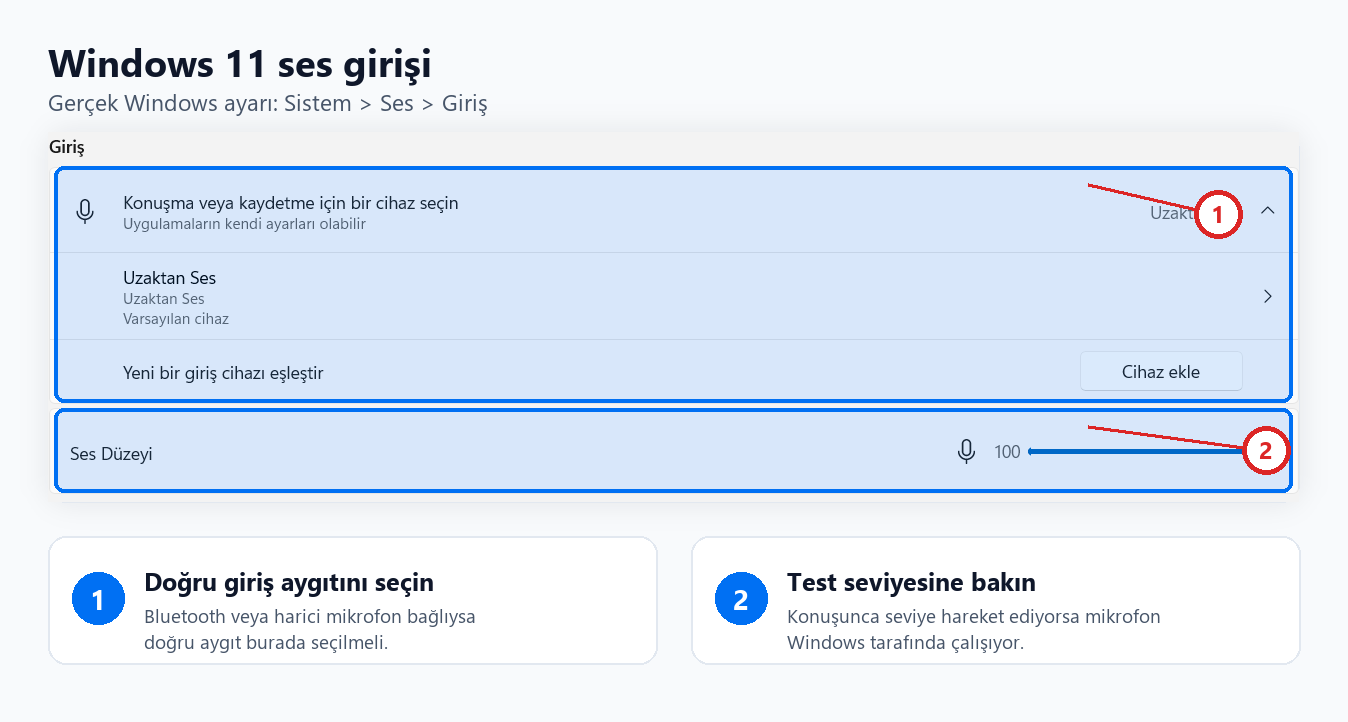Open Uzaktan Ses device properties arrow
Image resolution: width=1348 pixels, height=722 pixels.
coord(1267,296)
